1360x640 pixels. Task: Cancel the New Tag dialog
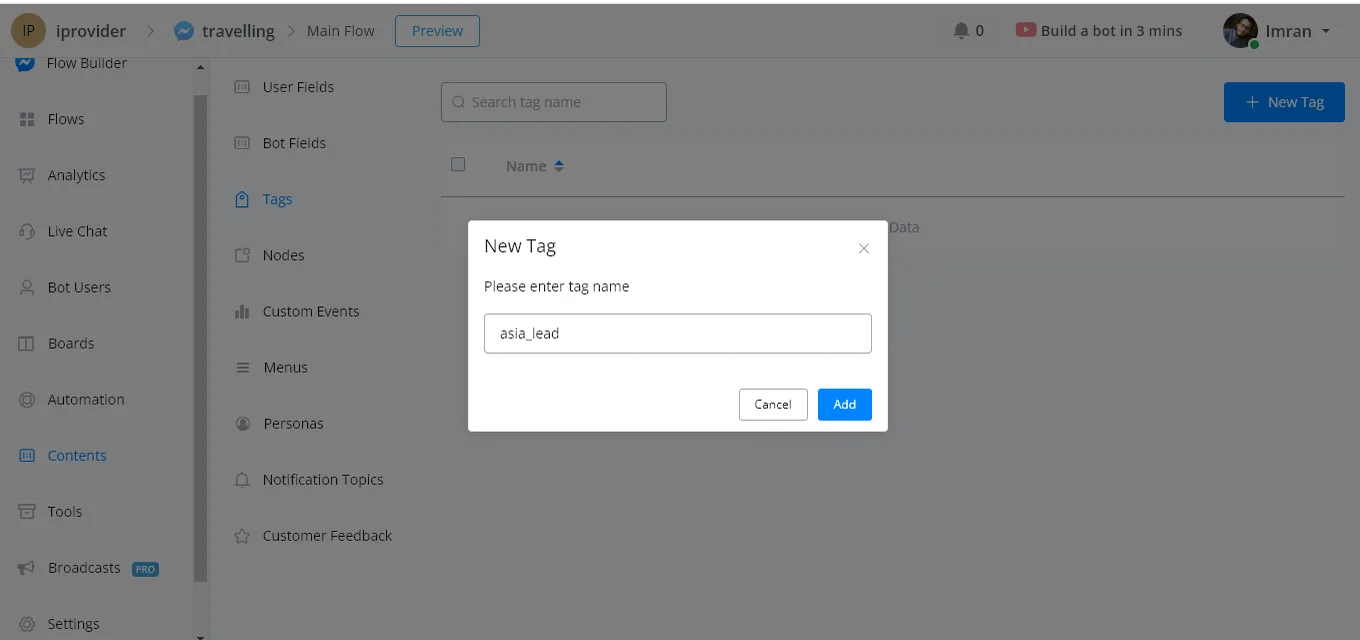pos(773,404)
